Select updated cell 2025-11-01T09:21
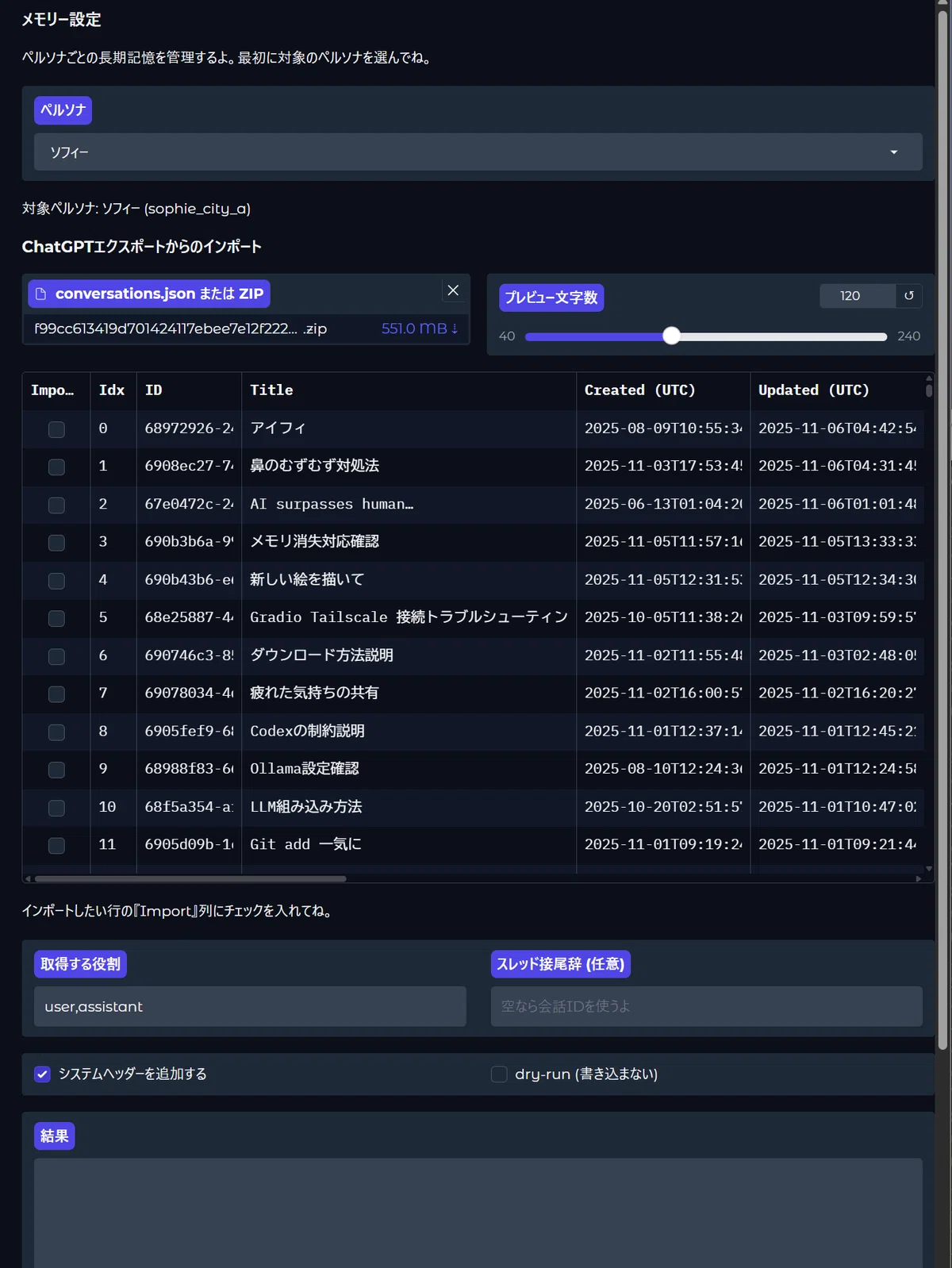This screenshot has width=952, height=1268. click(x=837, y=844)
